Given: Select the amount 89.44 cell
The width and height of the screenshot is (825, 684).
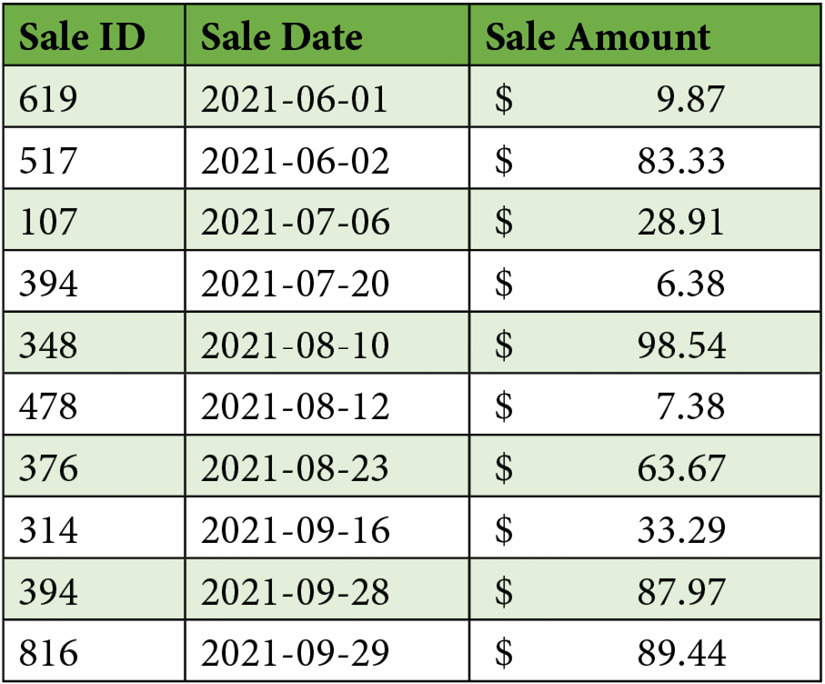Looking at the screenshot, I should (681, 654).
